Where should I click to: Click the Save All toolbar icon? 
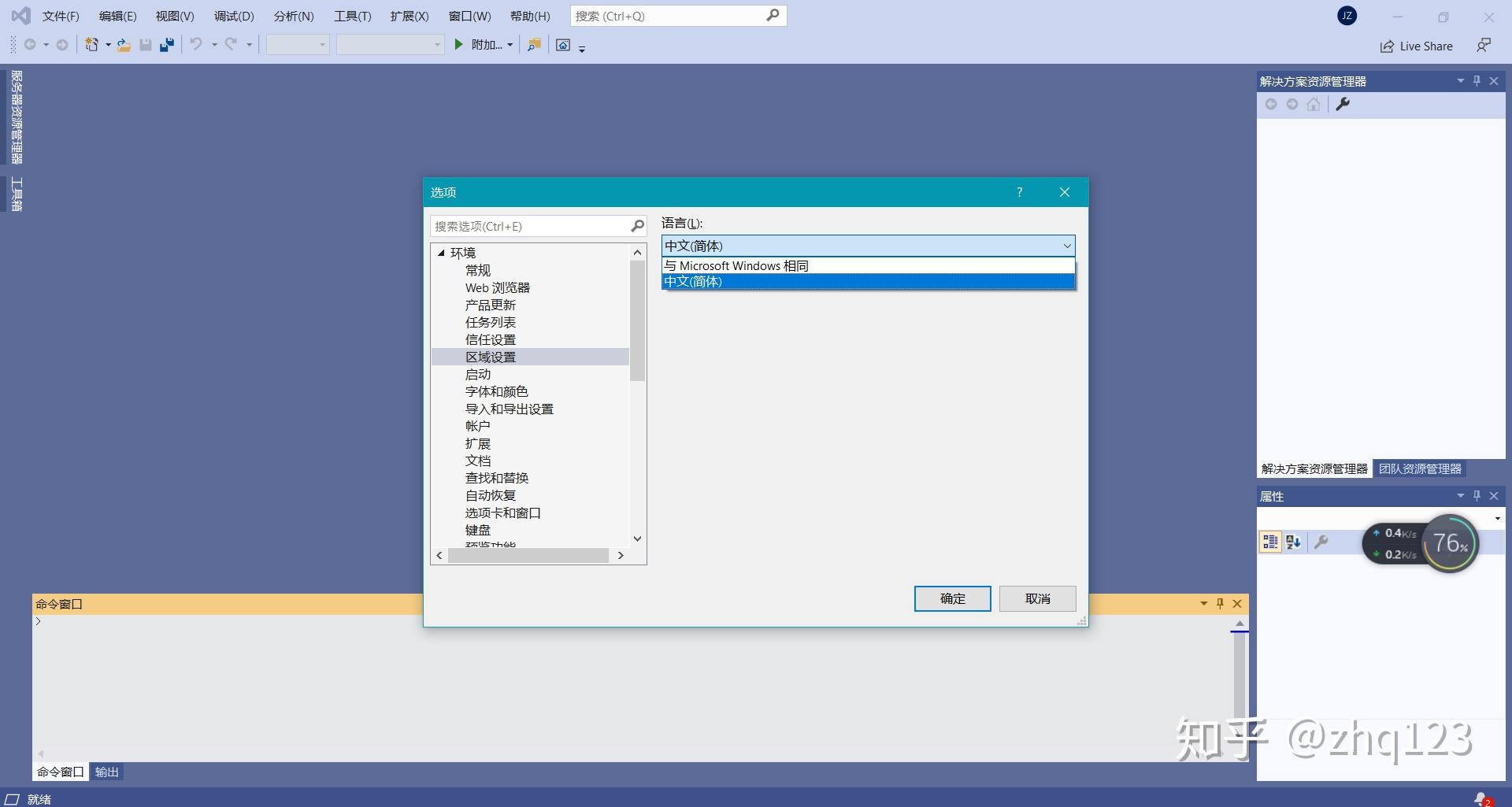166,44
